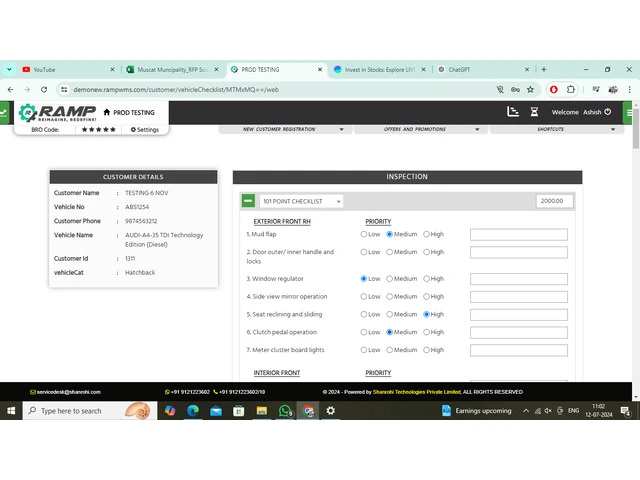Screen dimensions: 640x480
Task: Open the hourglass icon in header
Action: 534,112
